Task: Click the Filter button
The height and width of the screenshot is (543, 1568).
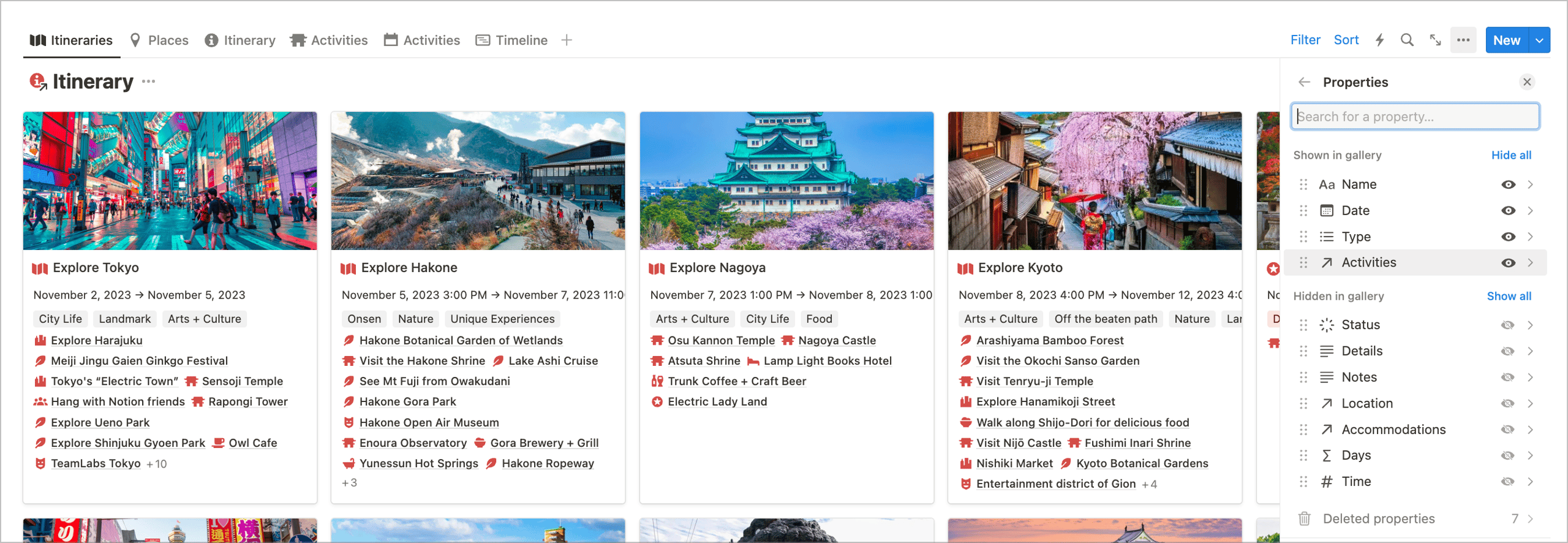Action: (x=1305, y=40)
